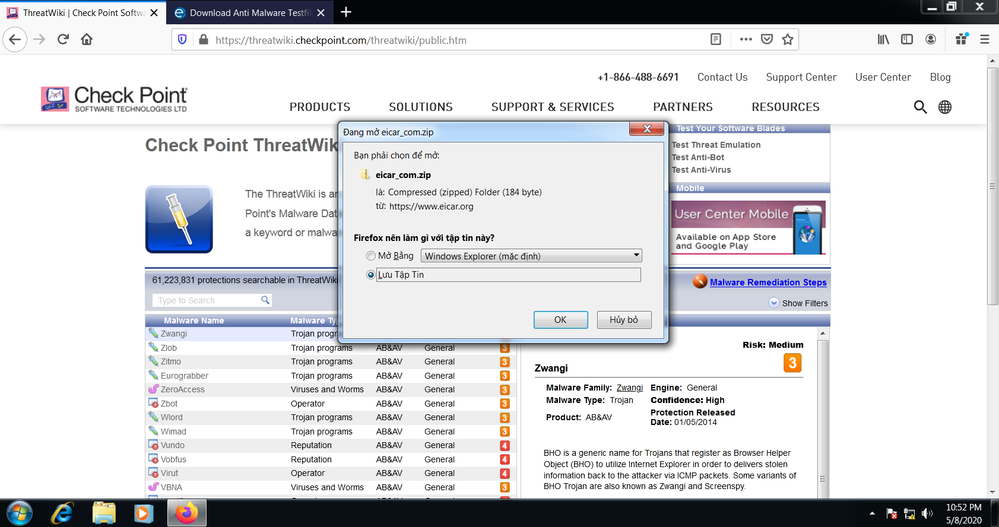Reload the current page

(62, 40)
